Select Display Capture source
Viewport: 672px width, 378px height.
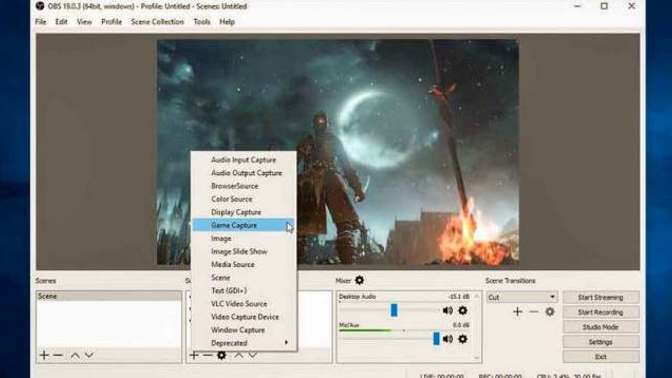pos(243,212)
